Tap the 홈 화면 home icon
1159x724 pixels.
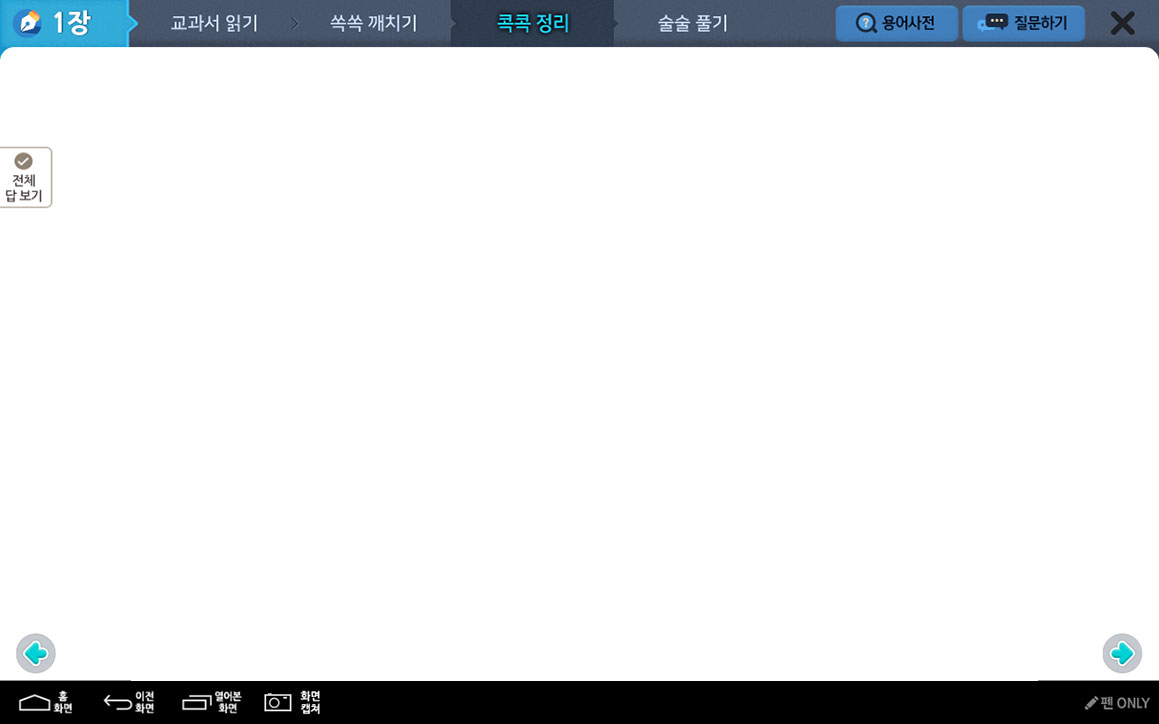pos(45,703)
